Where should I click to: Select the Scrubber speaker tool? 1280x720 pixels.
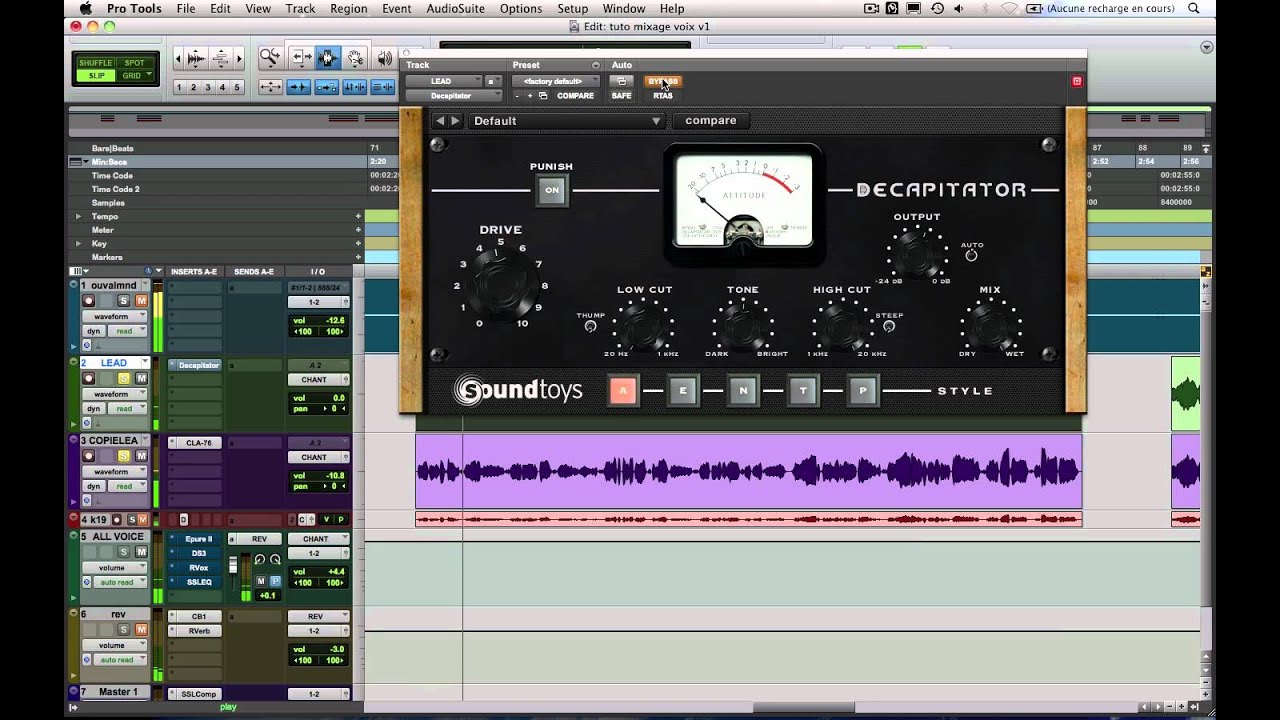[384, 58]
